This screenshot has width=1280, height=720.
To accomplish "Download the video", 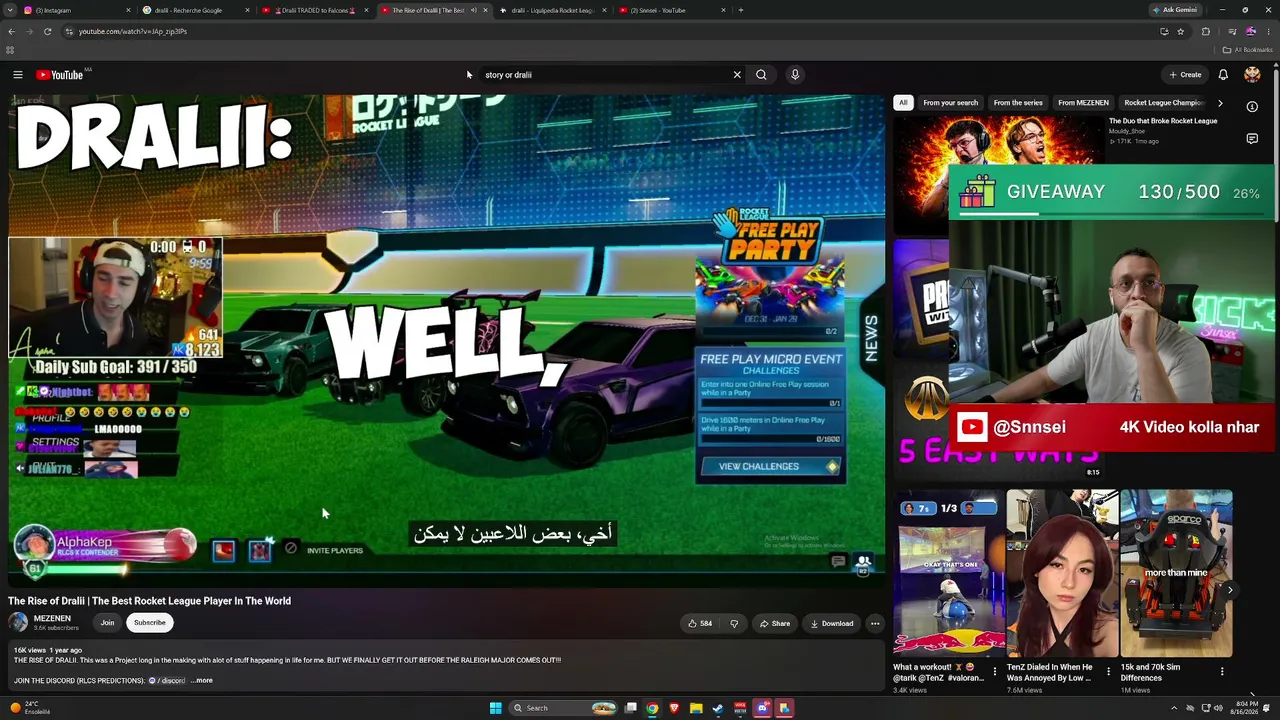I will pos(832,623).
